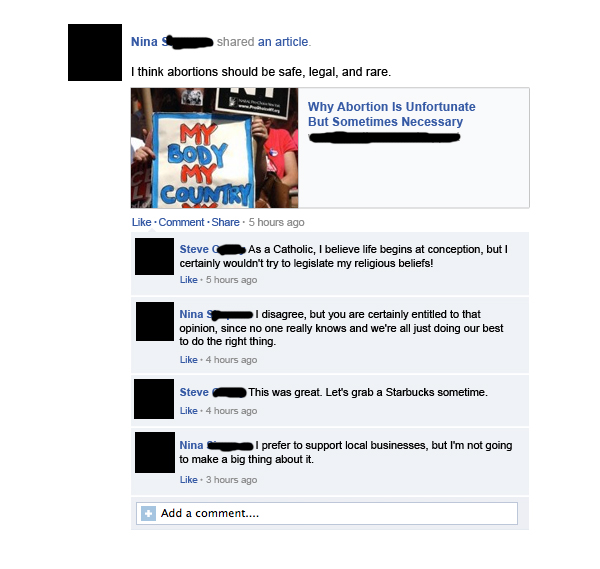Open 'Why Abortion Is Unfortunate' article headline
Viewport: 600px width, 569px height.
point(391,114)
